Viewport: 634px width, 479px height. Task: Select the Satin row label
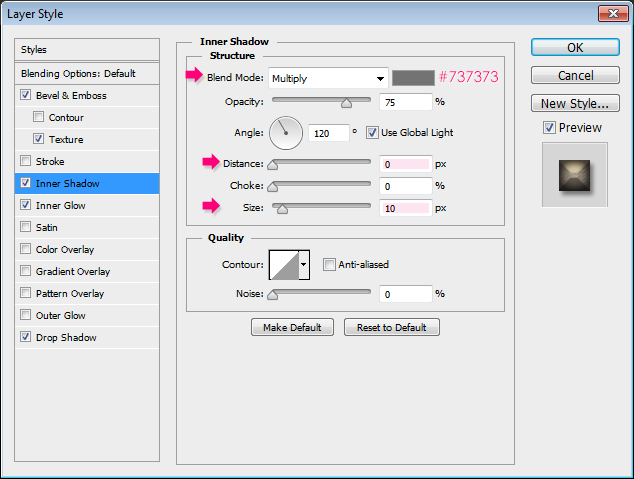click(x=46, y=228)
